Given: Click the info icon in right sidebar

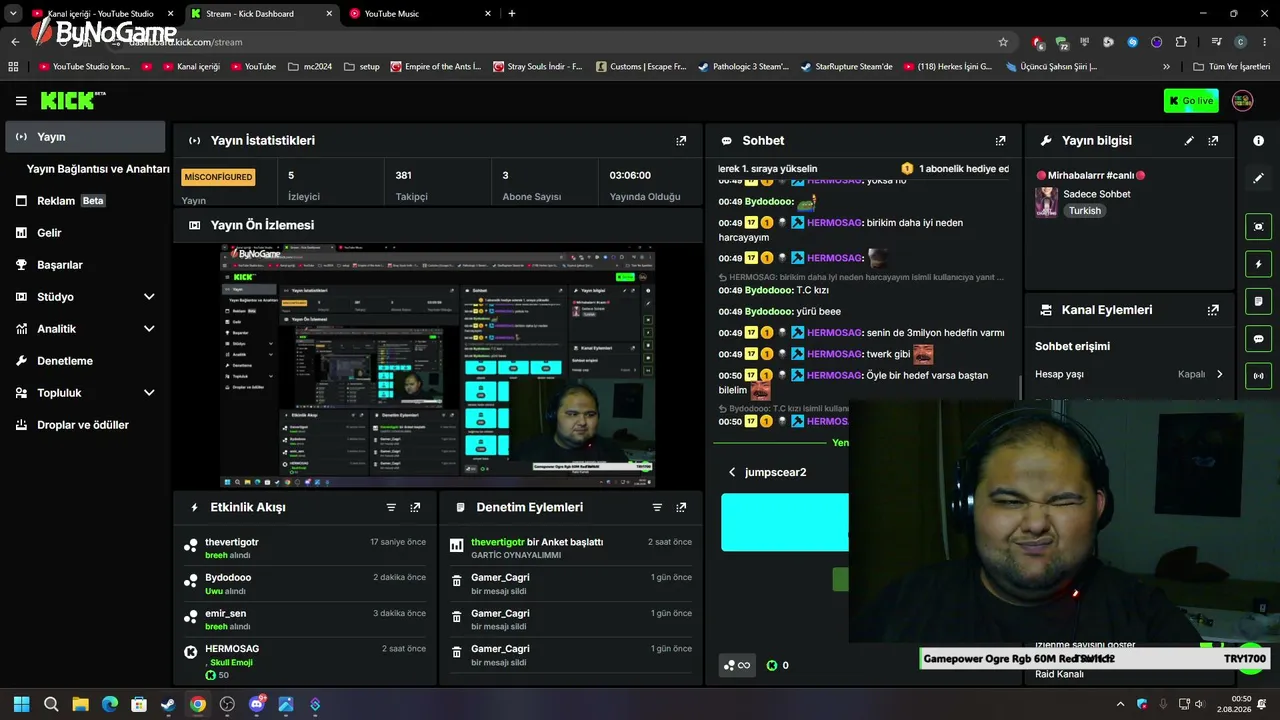Looking at the screenshot, I should (1258, 141).
